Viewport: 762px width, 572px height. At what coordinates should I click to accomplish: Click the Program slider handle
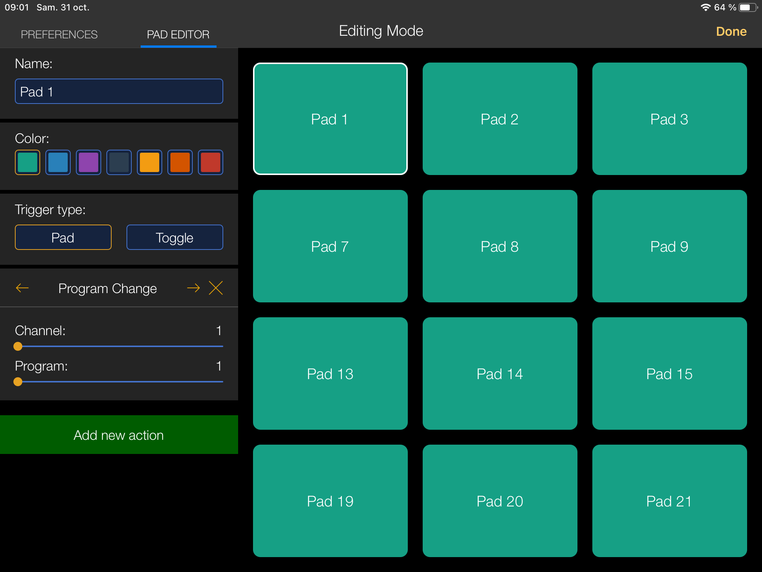pyautogui.click(x=18, y=381)
